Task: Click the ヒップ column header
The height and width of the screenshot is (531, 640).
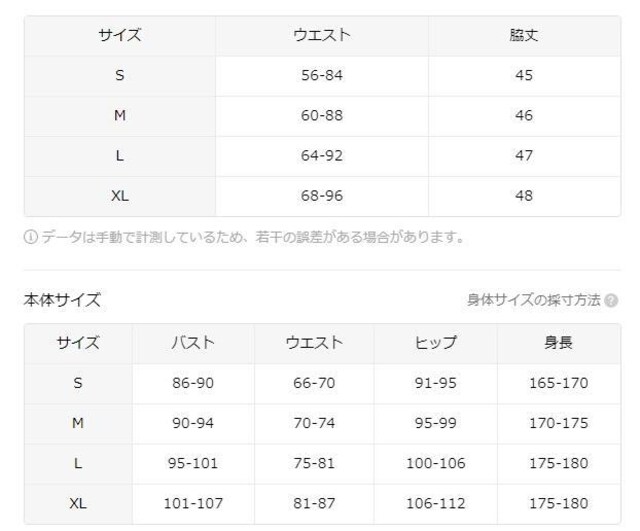Action: pyautogui.click(x=436, y=343)
